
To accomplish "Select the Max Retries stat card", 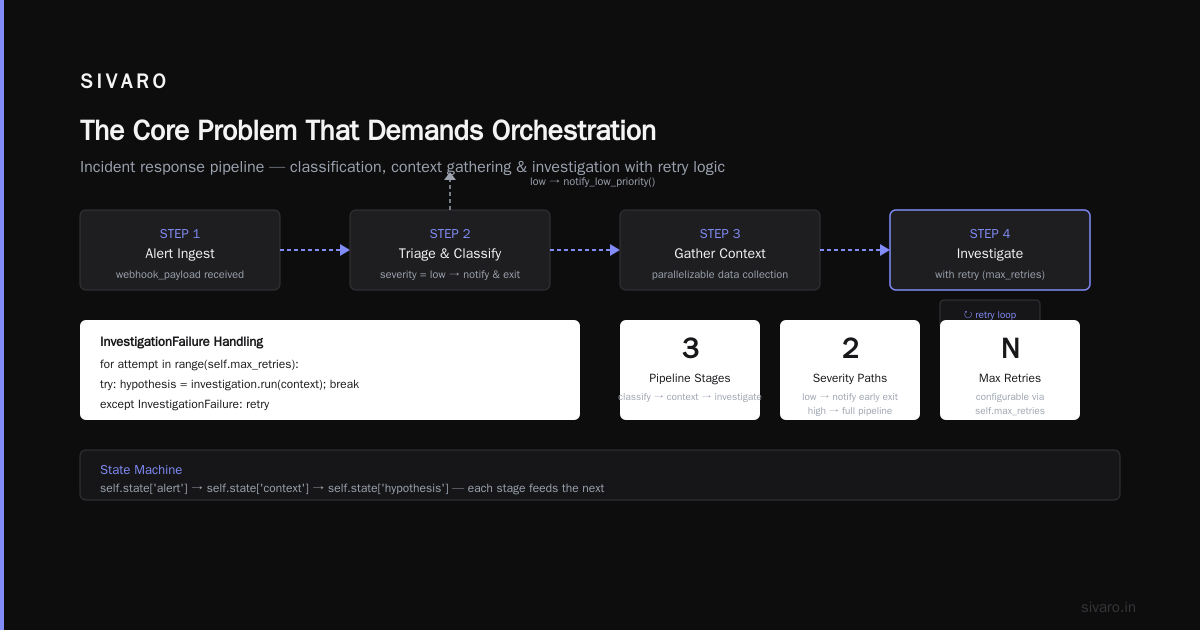I will 1010,370.
